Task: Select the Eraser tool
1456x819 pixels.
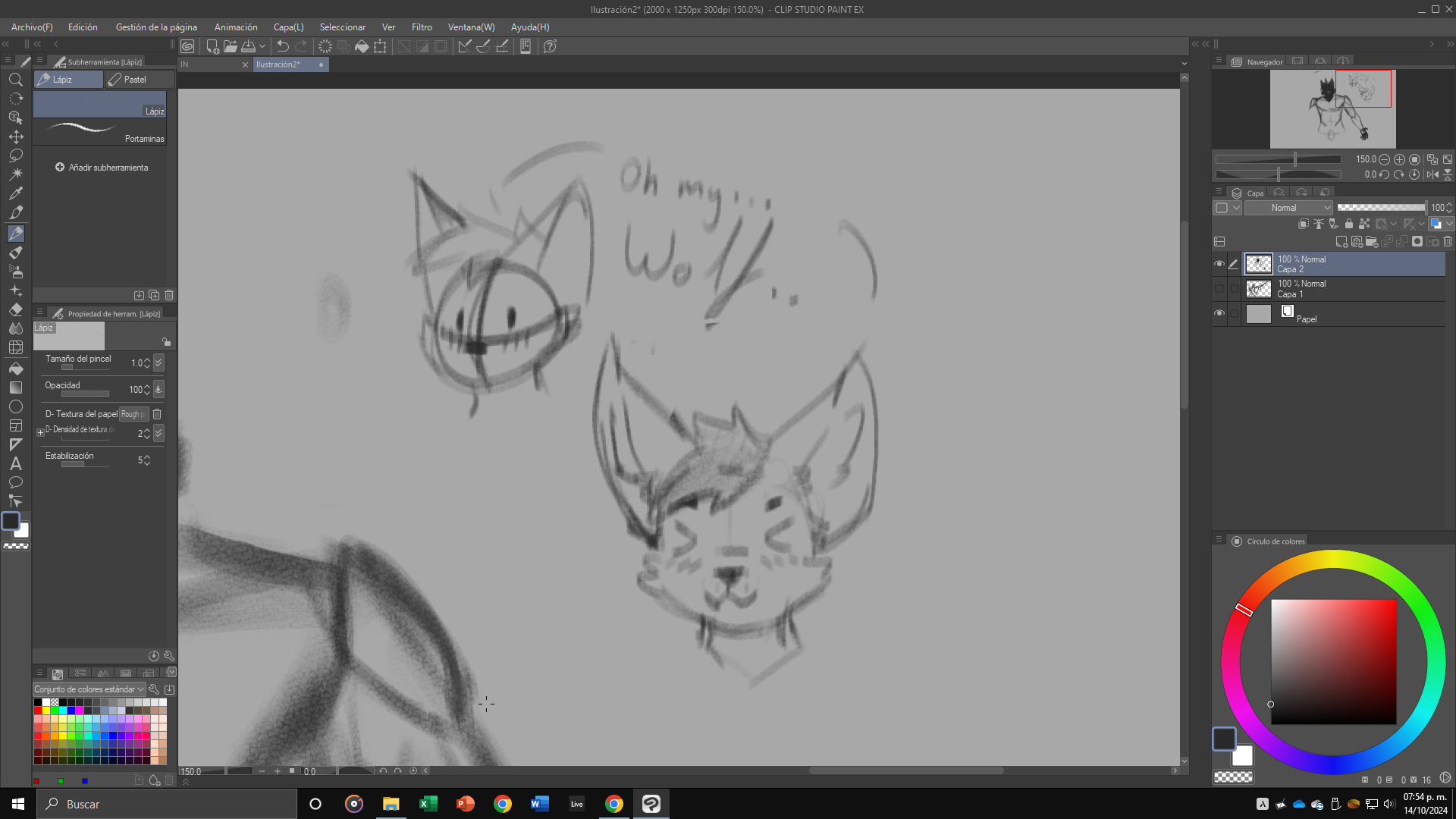Action: coord(15,310)
